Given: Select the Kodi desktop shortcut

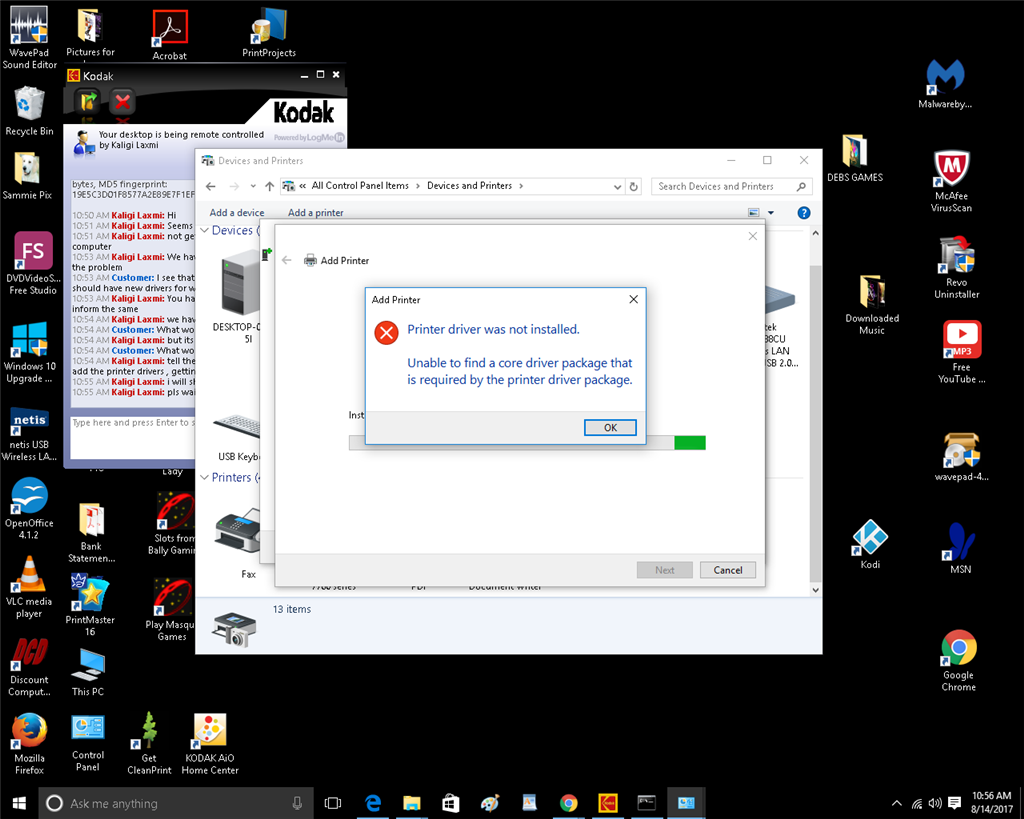Looking at the screenshot, I should pyautogui.click(x=870, y=544).
